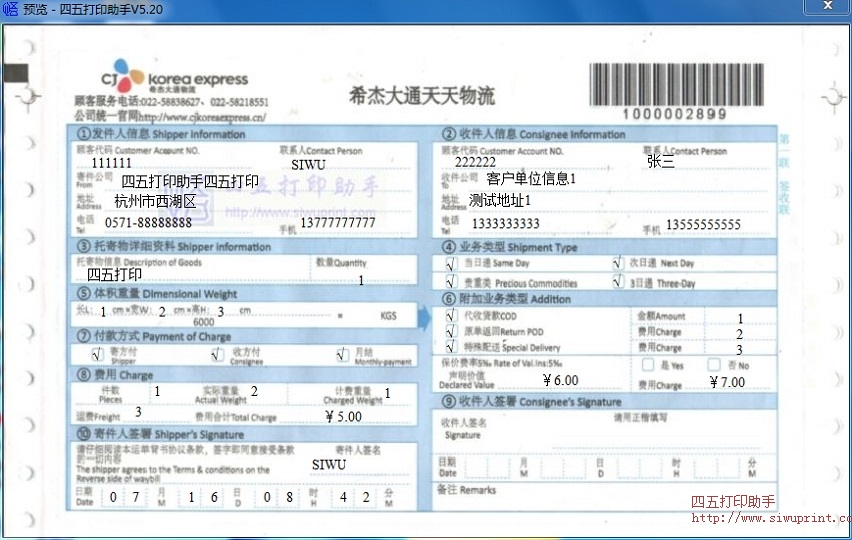Viewport: 852px width, 540px height.
Task: Toggle the Same Day shipment checkbox
Action: (451, 263)
